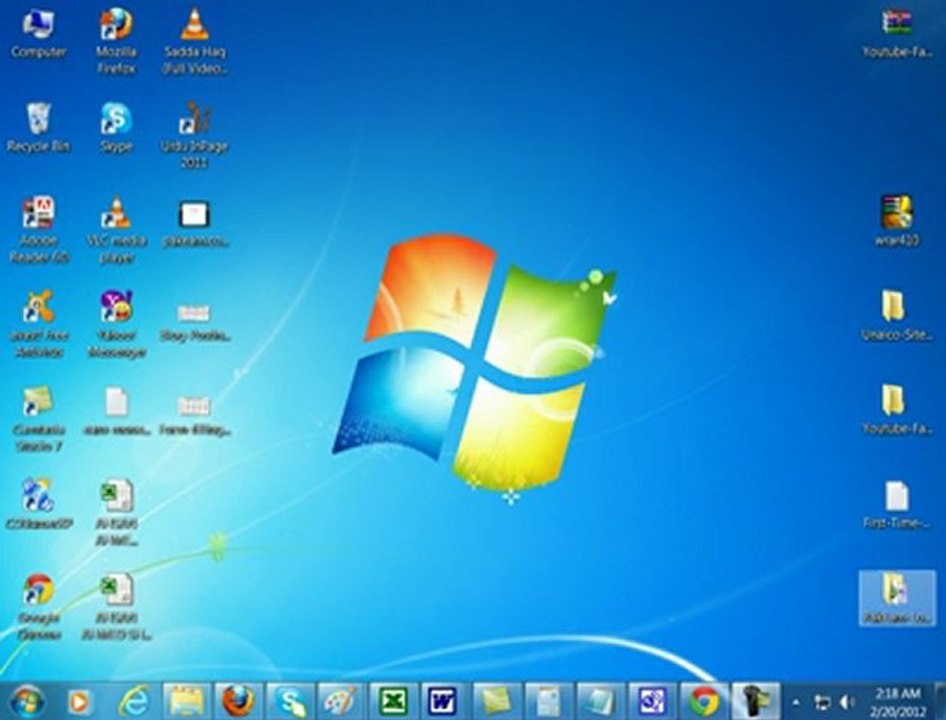Select the white thumbnail file below Urdu InPage

pos(194,223)
